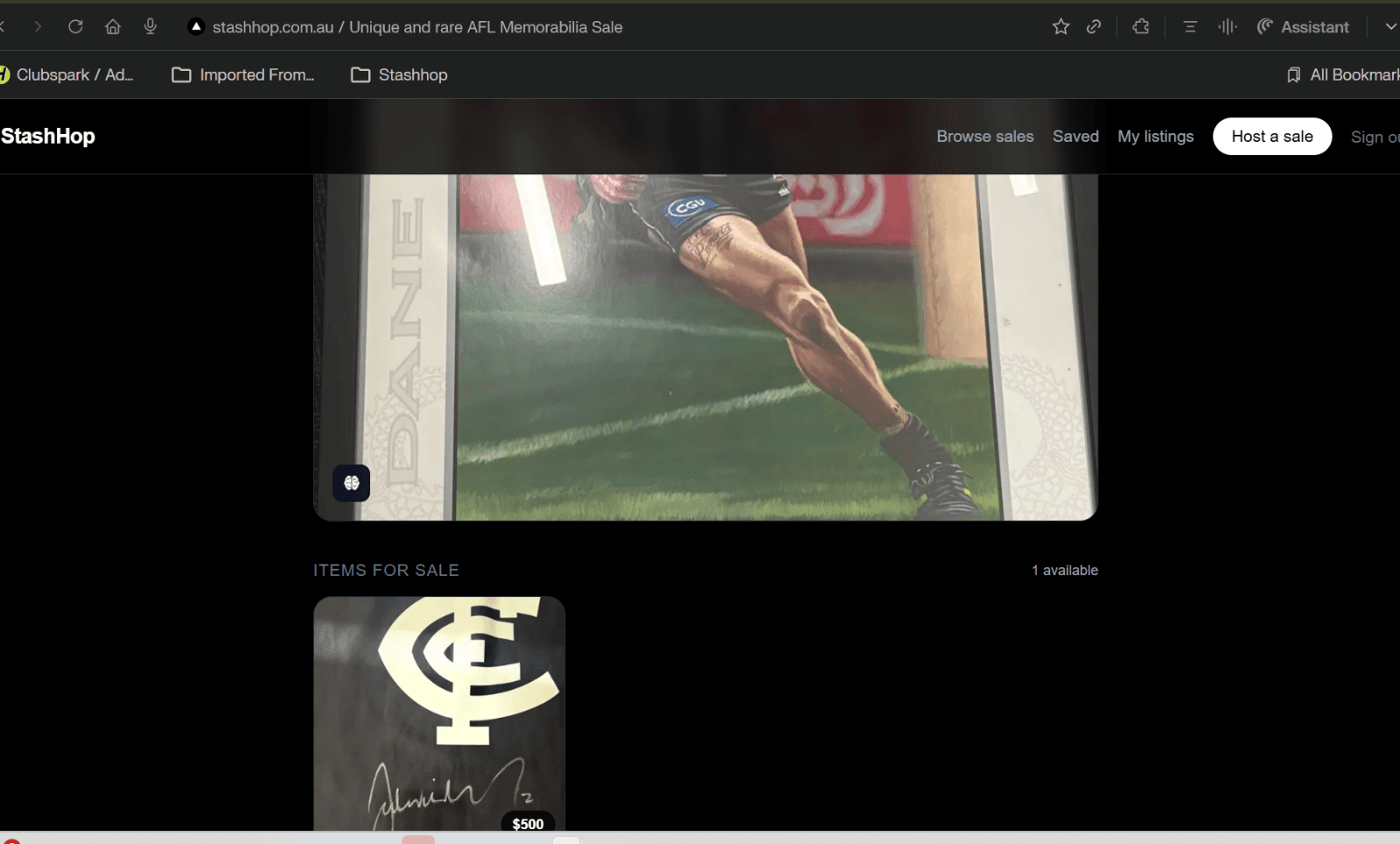Open the All Bookmarks folder
Viewport: 1400px width, 844px height.
click(x=1342, y=75)
